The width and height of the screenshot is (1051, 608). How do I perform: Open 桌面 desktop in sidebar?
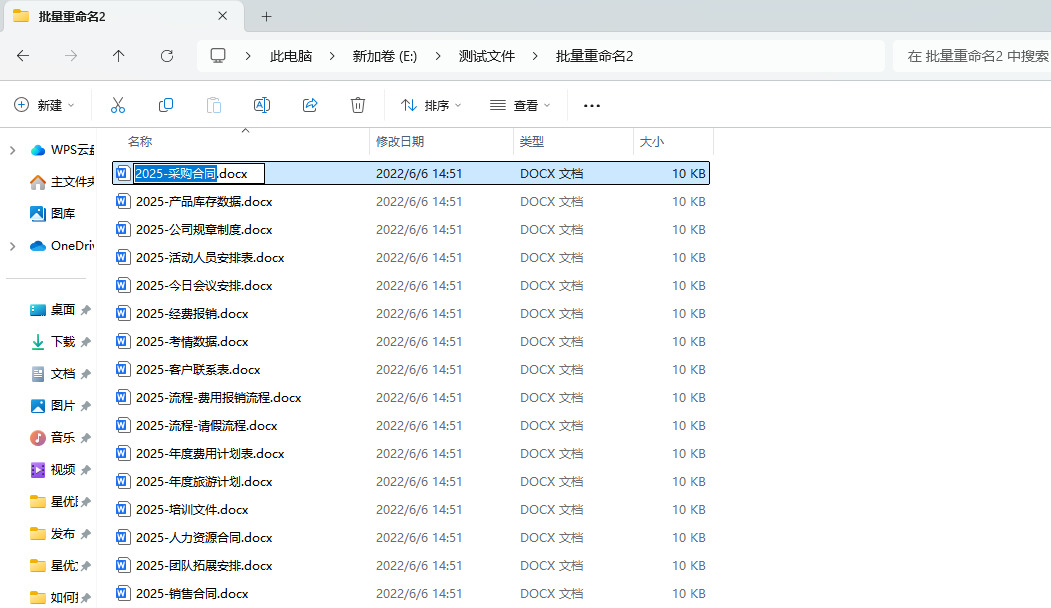(53, 310)
